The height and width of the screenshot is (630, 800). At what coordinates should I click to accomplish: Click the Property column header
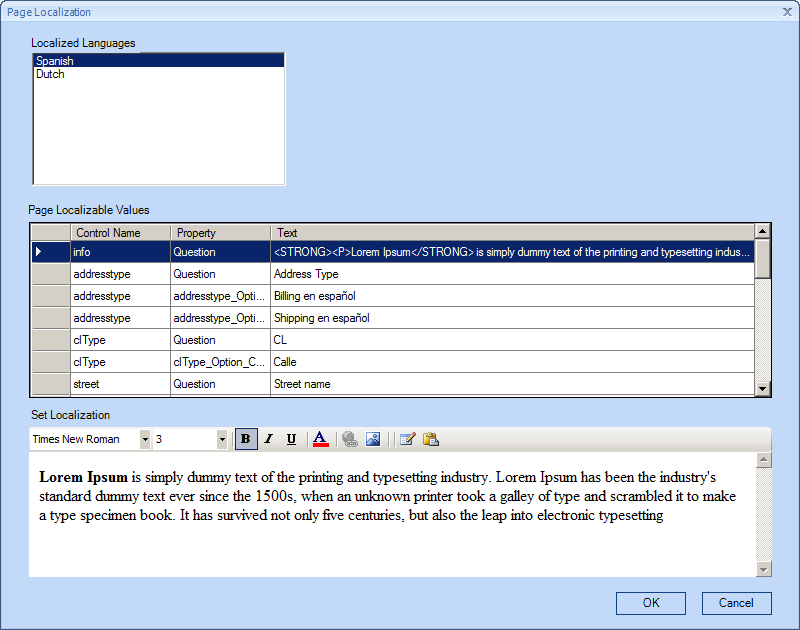coord(220,233)
